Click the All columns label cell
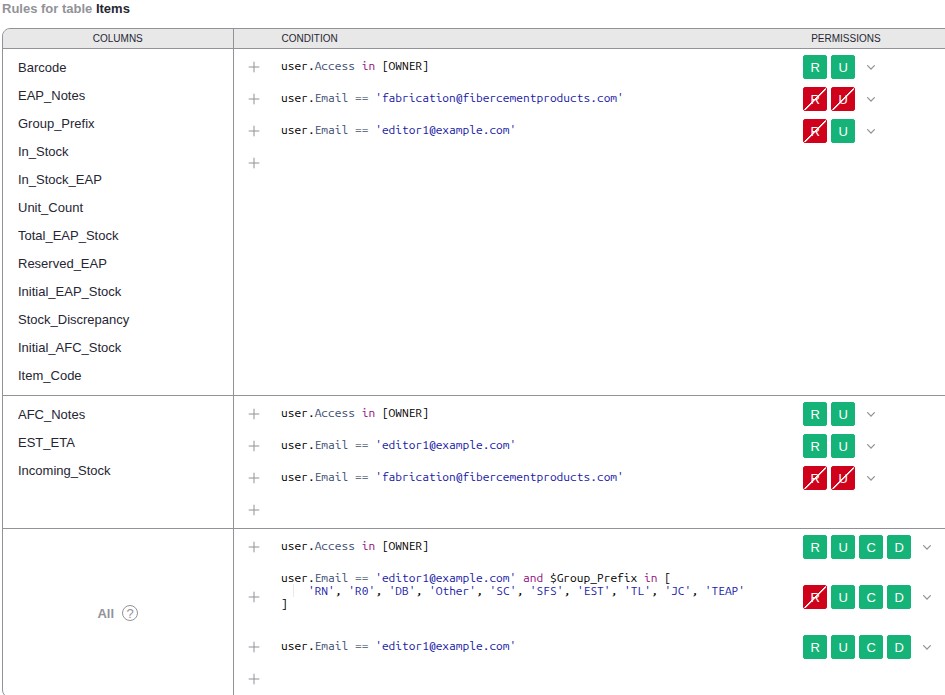 tap(106, 613)
